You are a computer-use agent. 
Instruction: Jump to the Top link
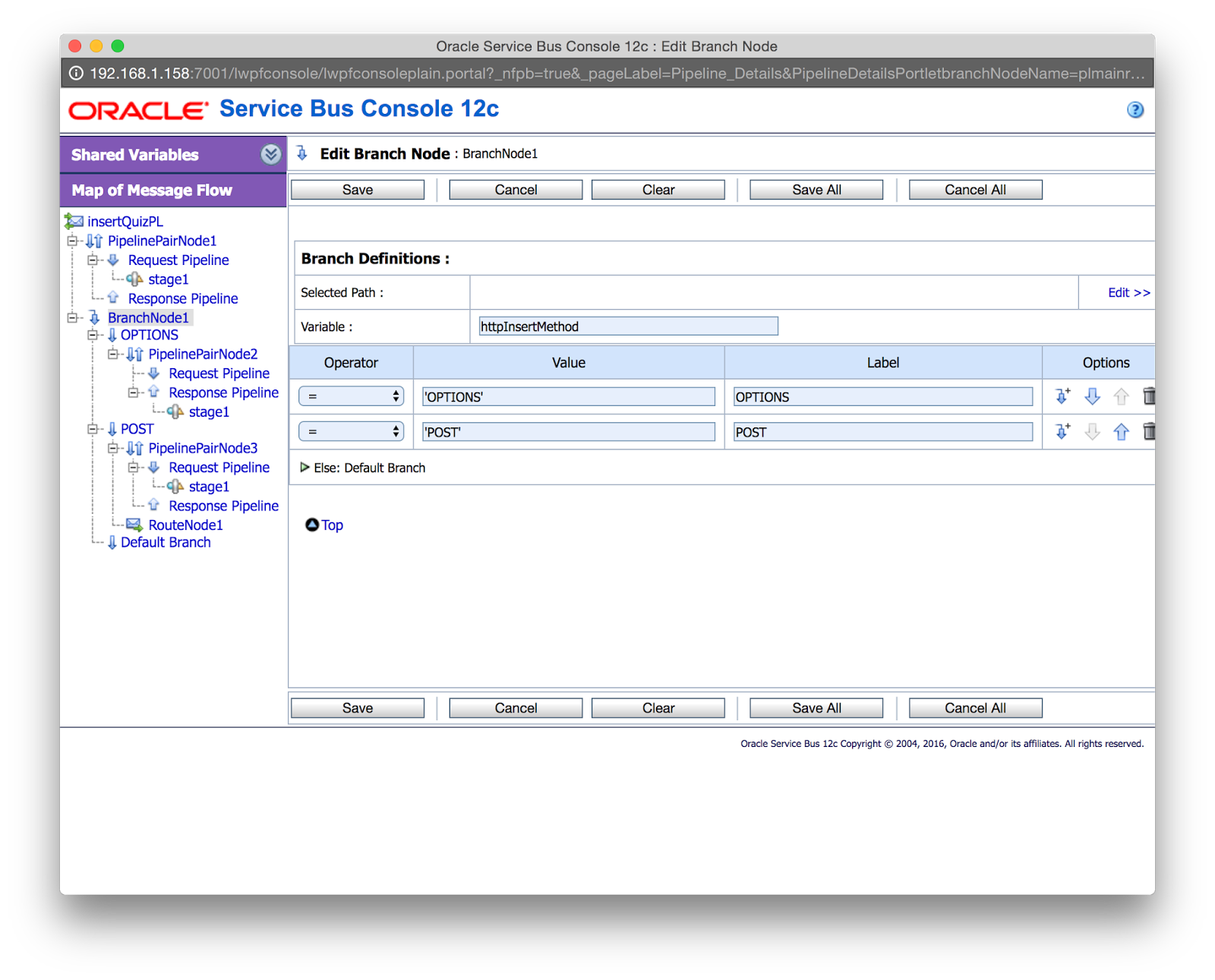click(x=332, y=525)
